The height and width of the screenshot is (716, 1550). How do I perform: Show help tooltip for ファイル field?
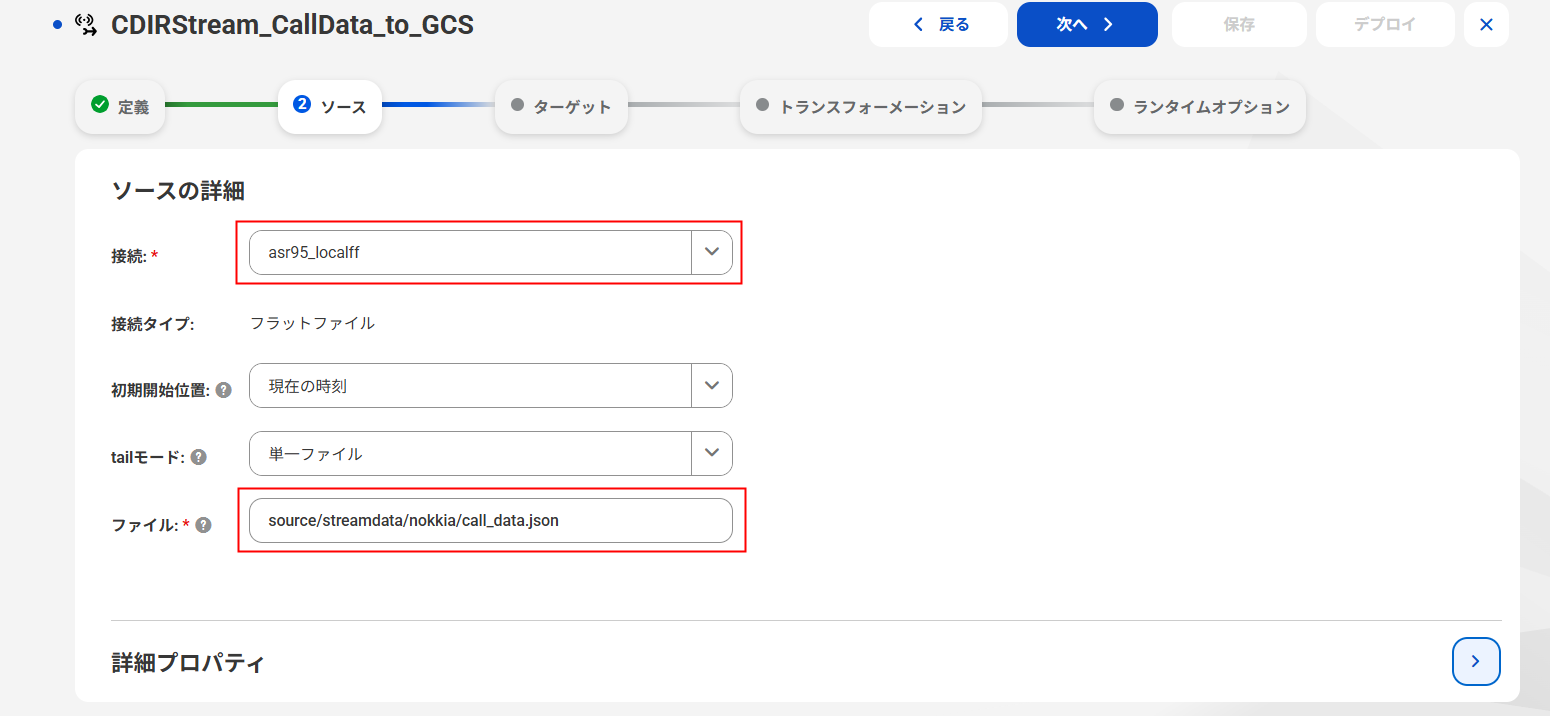click(203, 524)
